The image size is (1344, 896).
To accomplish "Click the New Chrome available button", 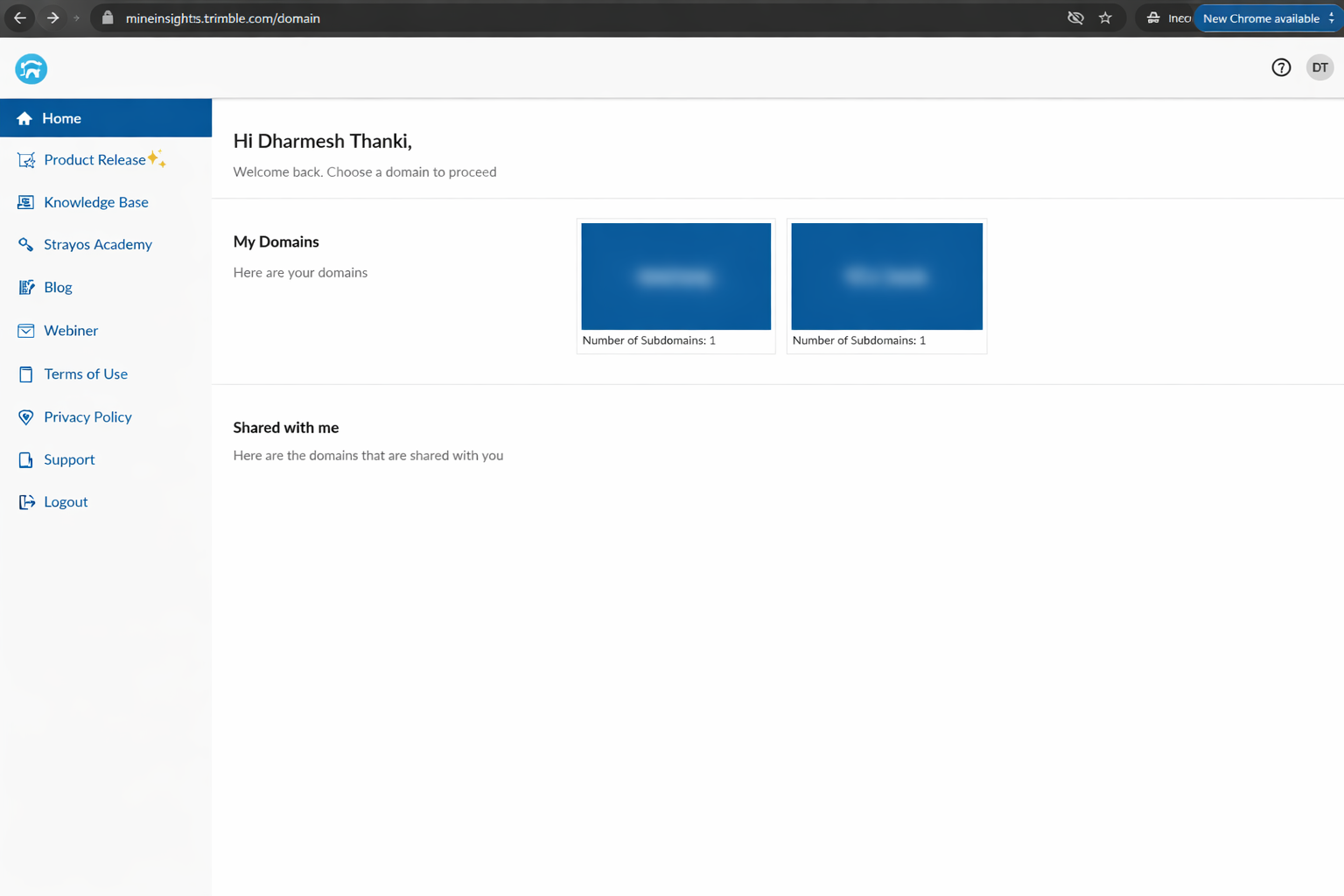I will tap(1261, 18).
